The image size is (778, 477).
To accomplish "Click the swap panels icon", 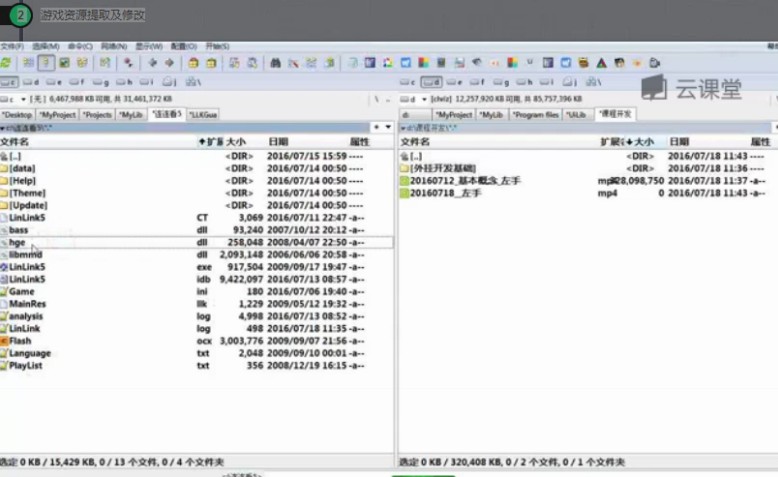I will (x=105, y=63).
